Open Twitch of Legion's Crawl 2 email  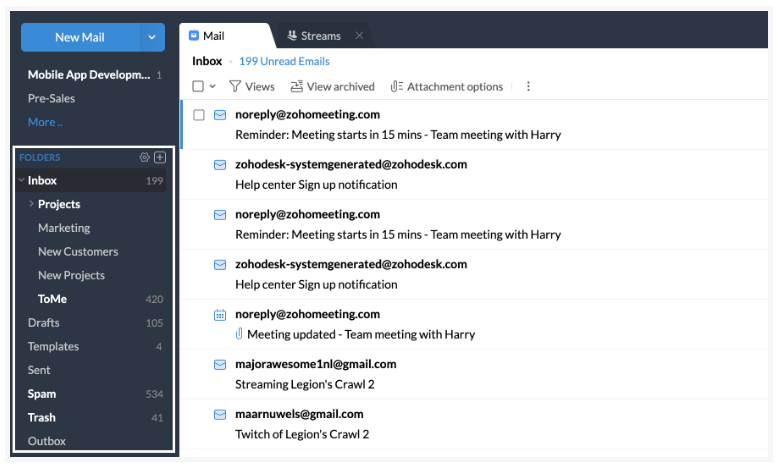(302, 434)
